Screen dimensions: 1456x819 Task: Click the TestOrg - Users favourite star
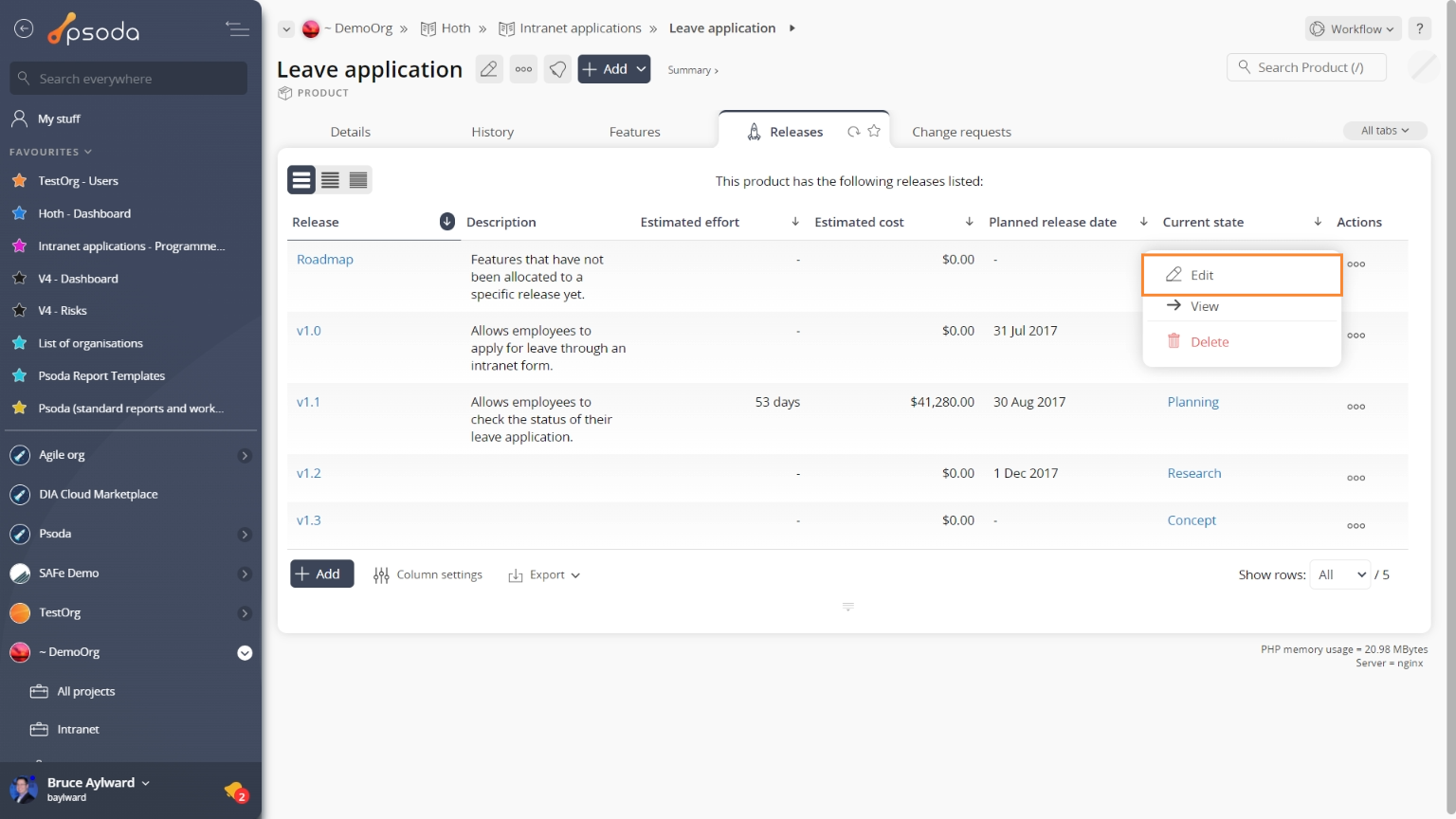pos(19,180)
